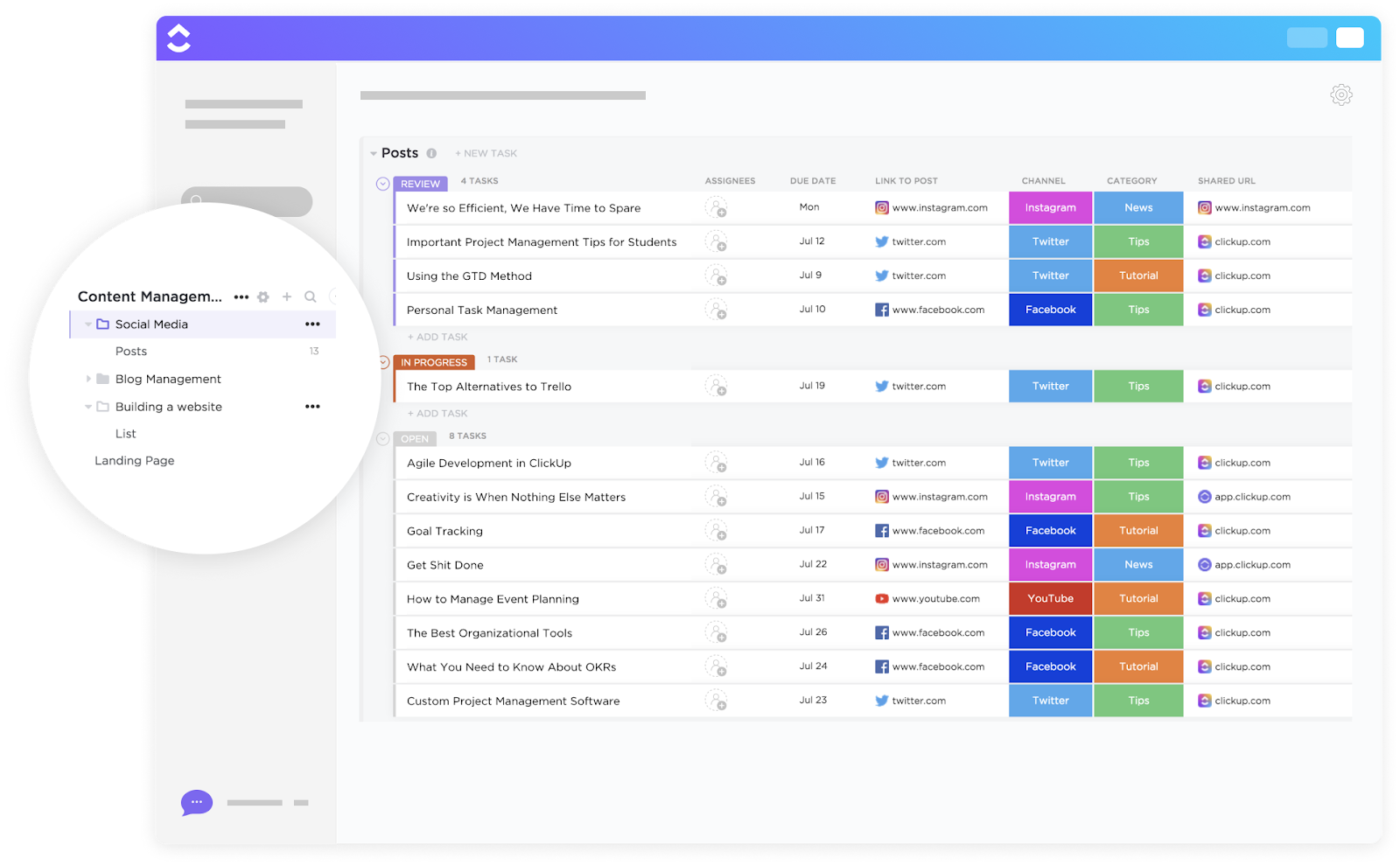The width and height of the screenshot is (1400, 865).
Task: Click the red YouTube channel label
Action: tap(1050, 599)
